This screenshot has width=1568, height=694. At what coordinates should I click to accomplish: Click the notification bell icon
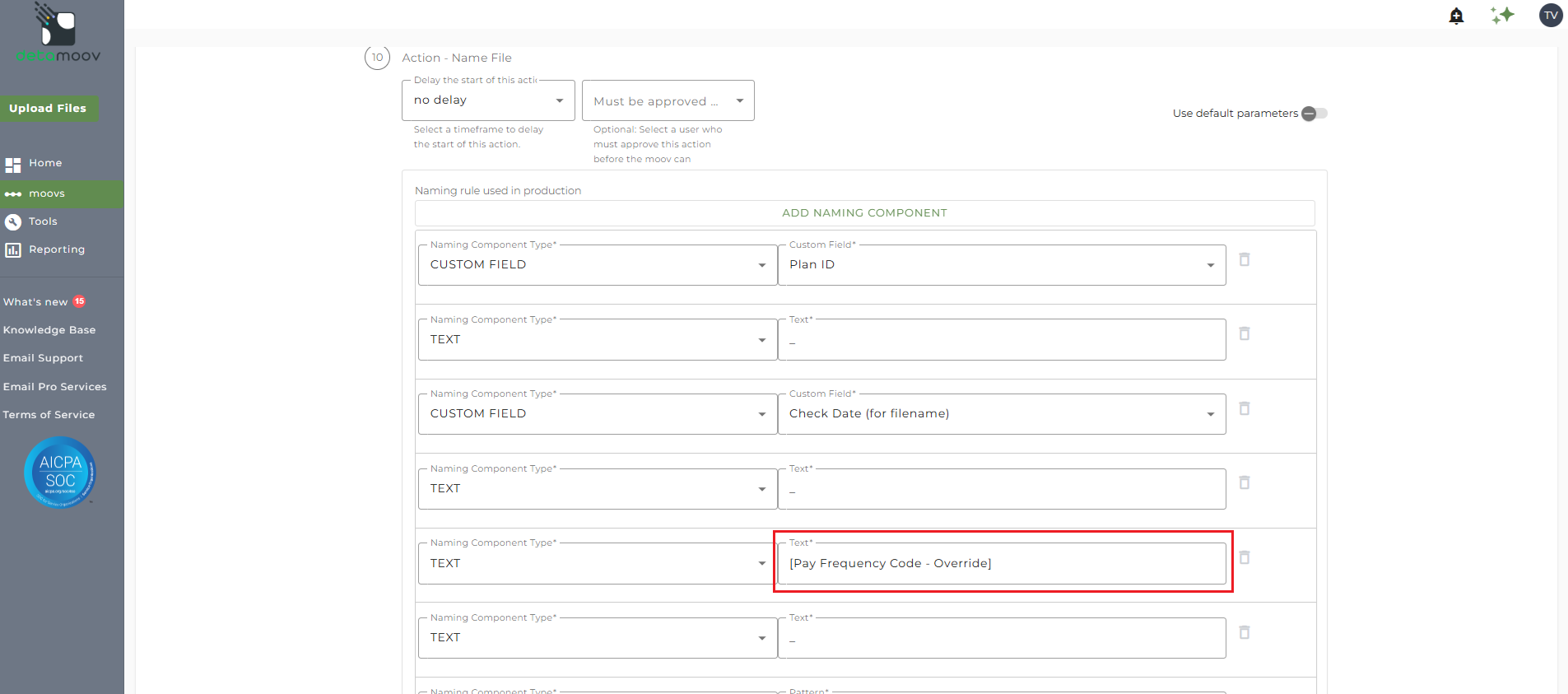(1456, 16)
